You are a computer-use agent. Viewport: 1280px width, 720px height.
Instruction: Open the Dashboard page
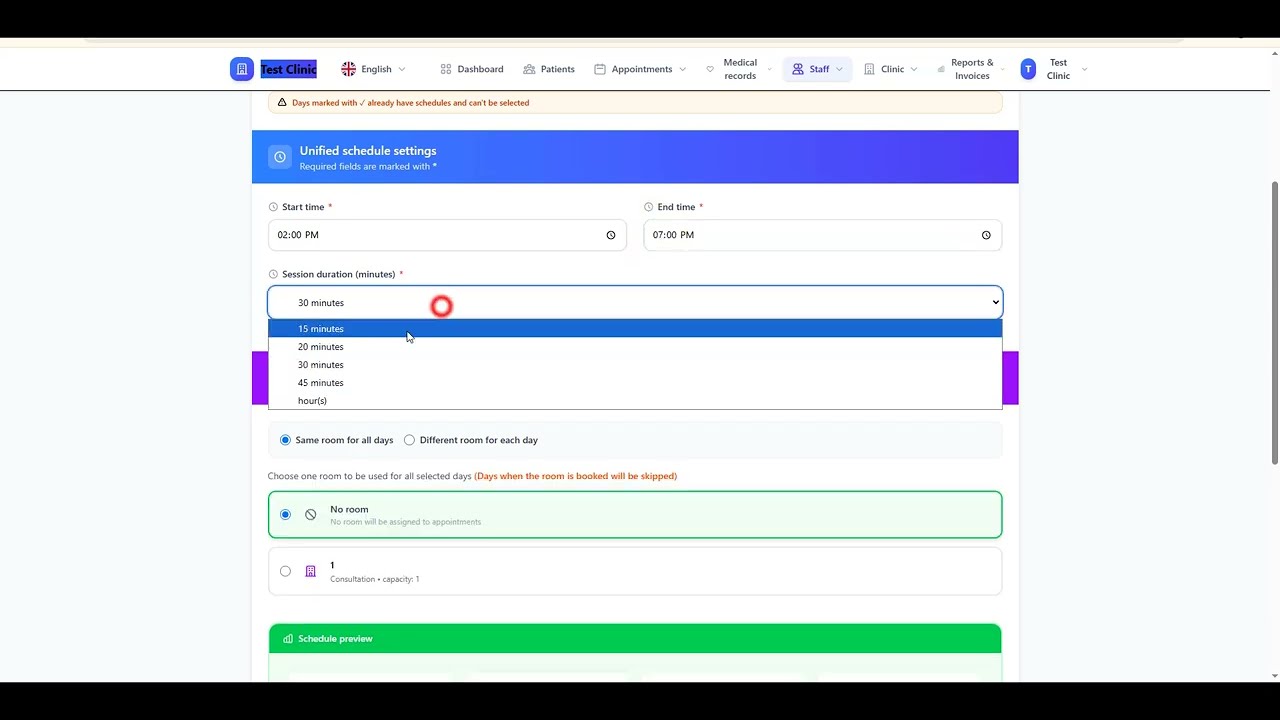(x=471, y=69)
